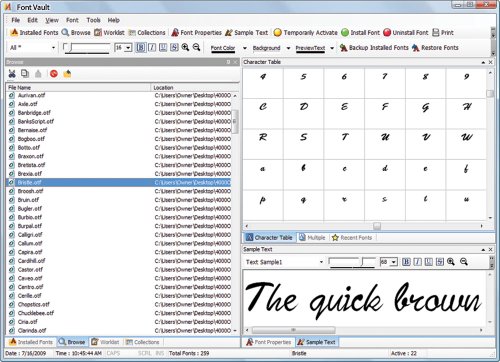Open the Edit menu

tap(32, 20)
